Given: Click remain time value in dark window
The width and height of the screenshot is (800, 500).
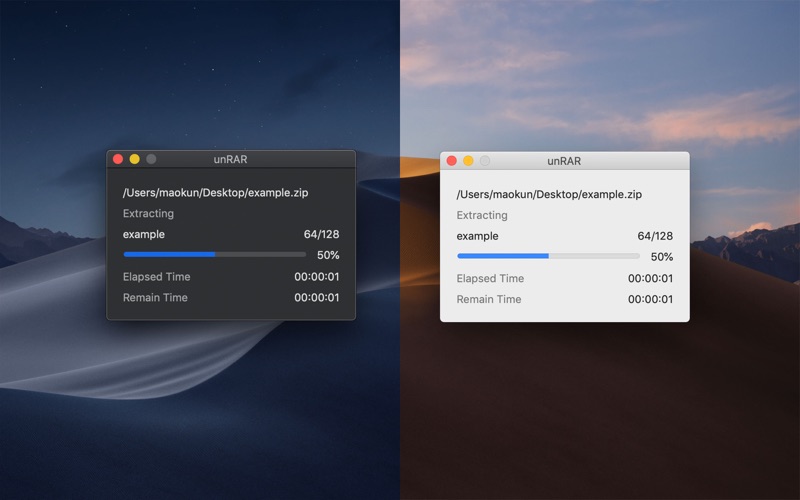Looking at the screenshot, I should point(317,297).
